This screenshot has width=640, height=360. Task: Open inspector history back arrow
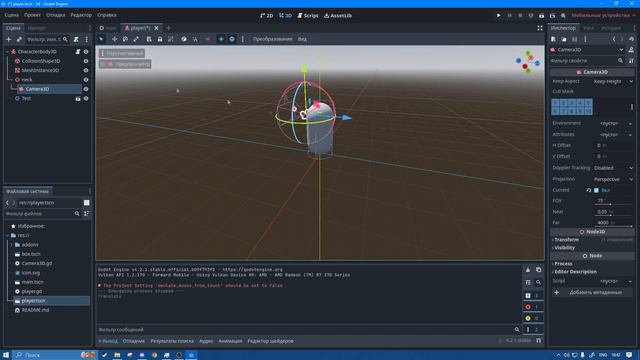pyautogui.click(x=613, y=39)
